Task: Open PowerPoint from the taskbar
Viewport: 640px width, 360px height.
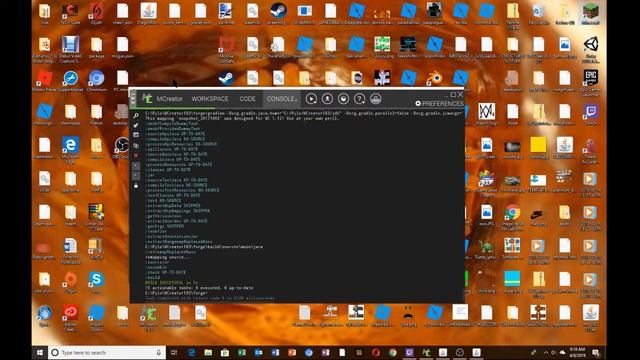Action: (x=292, y=352)
